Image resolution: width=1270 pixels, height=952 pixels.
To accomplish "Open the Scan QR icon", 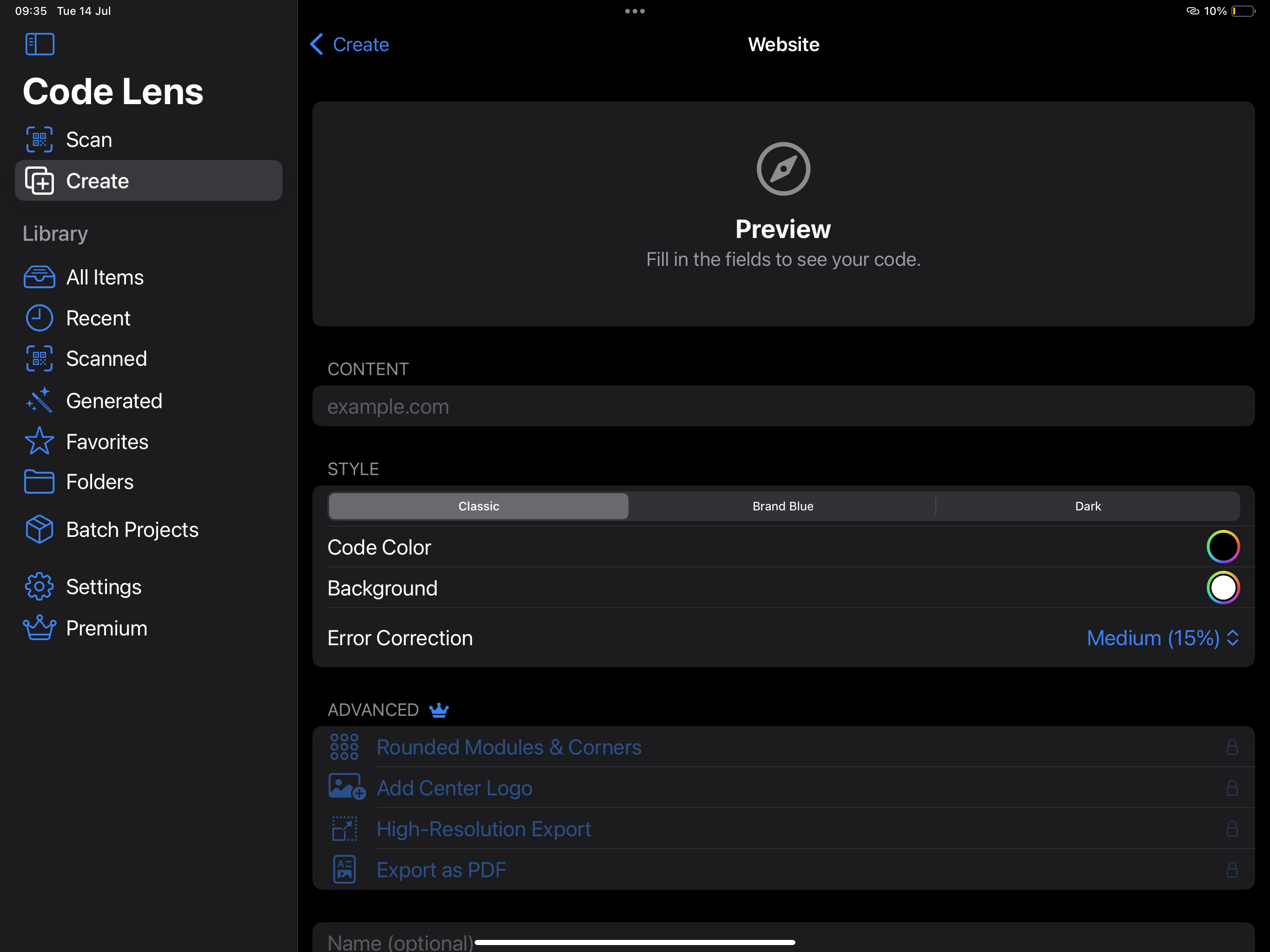I will (39, 139).
